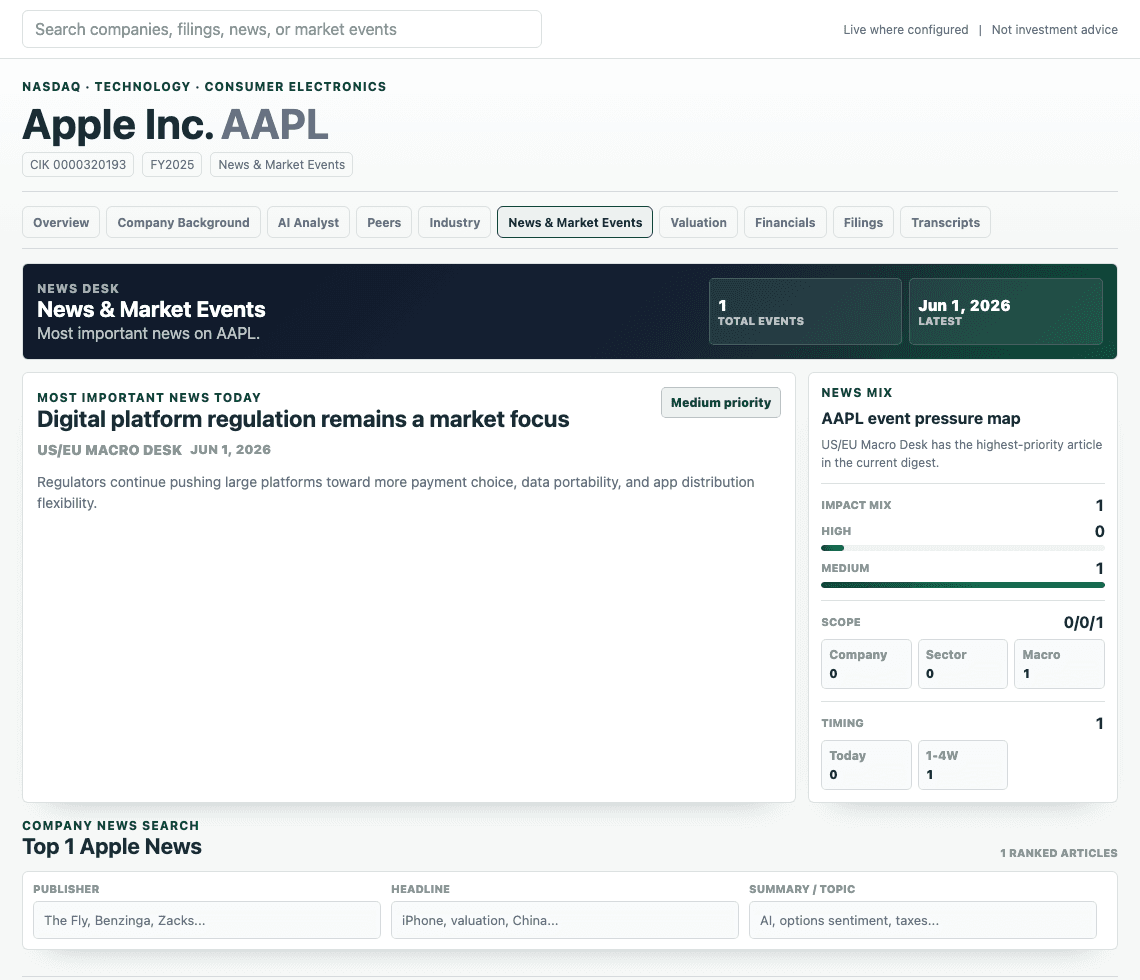
Task: Select the Peers tab
Action: tap(384, 222)
